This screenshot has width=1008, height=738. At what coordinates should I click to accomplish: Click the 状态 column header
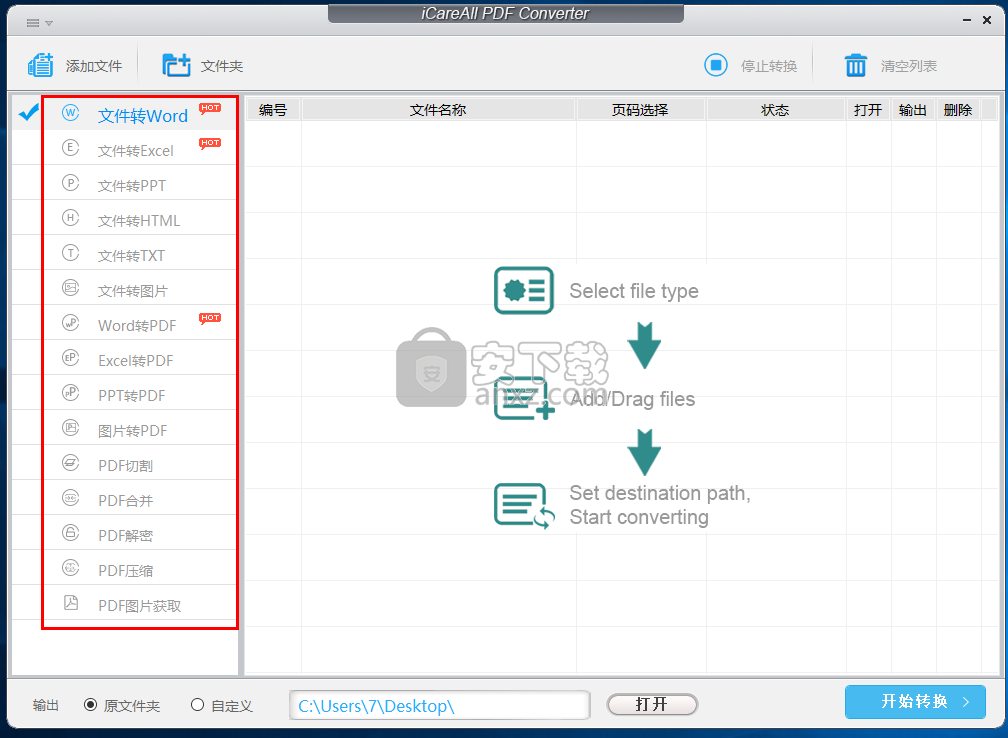(775, 110)
